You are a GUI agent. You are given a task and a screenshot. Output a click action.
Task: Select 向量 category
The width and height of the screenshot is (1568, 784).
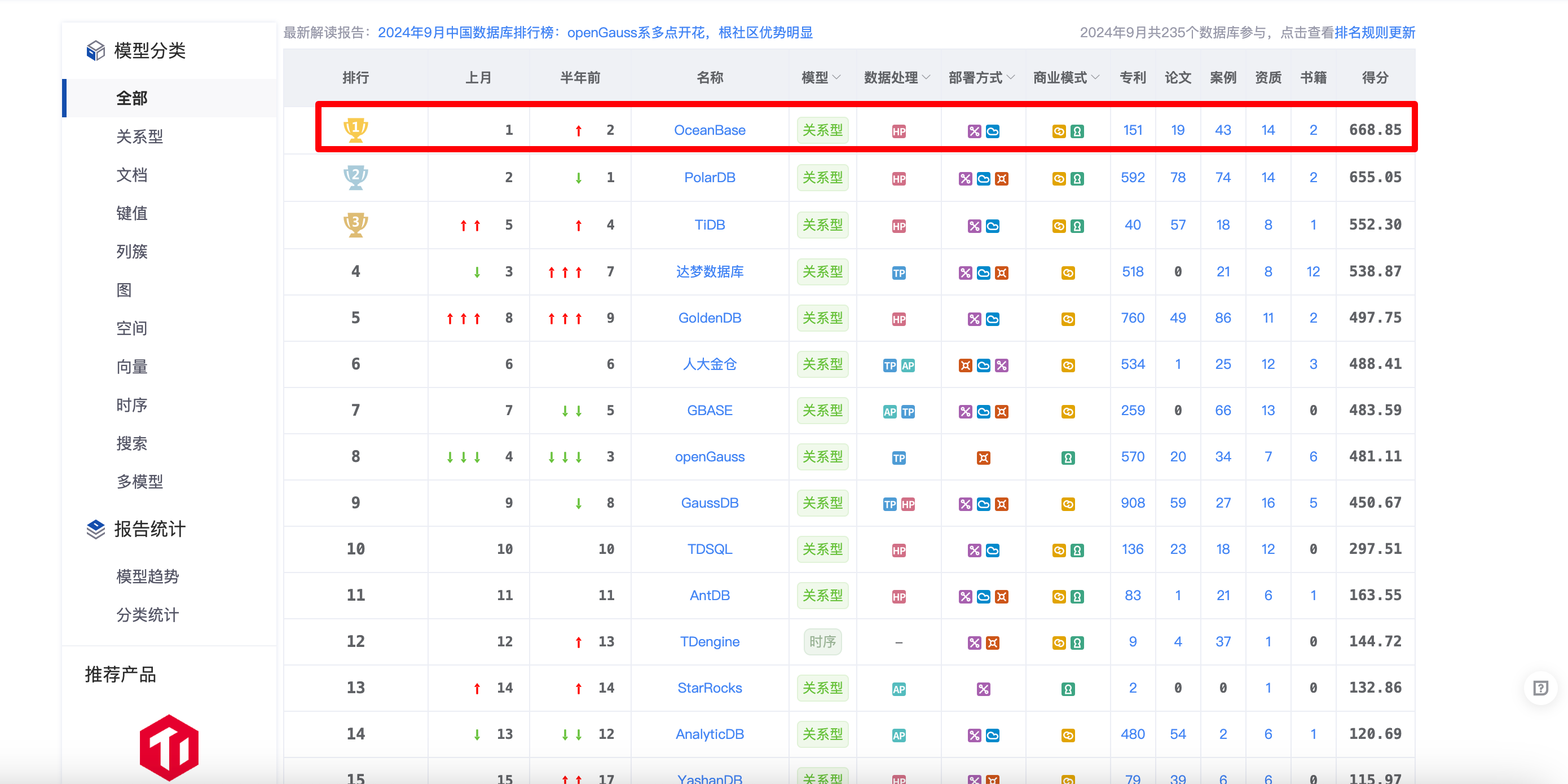click(x=132, y=367)
